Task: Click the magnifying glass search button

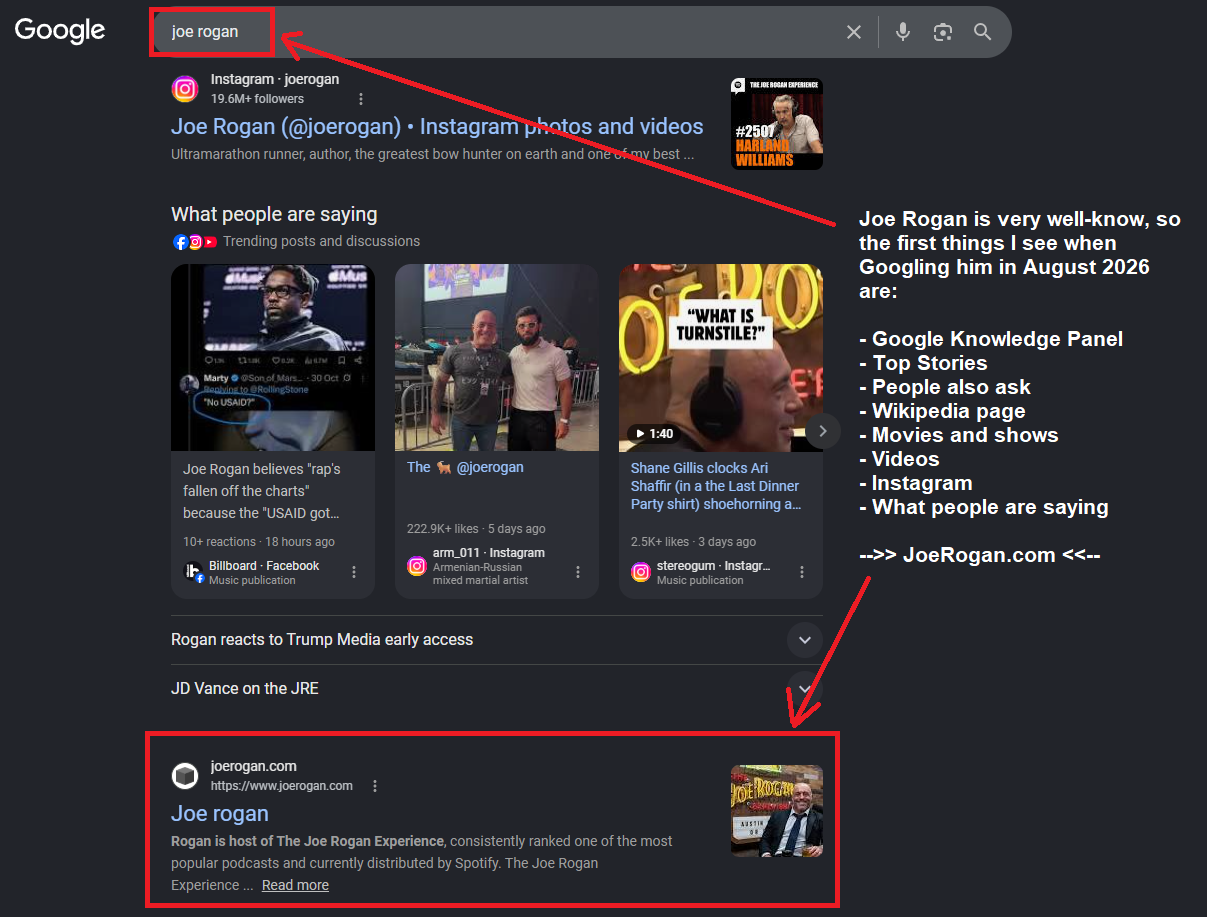Action: [x=983, y=32]
